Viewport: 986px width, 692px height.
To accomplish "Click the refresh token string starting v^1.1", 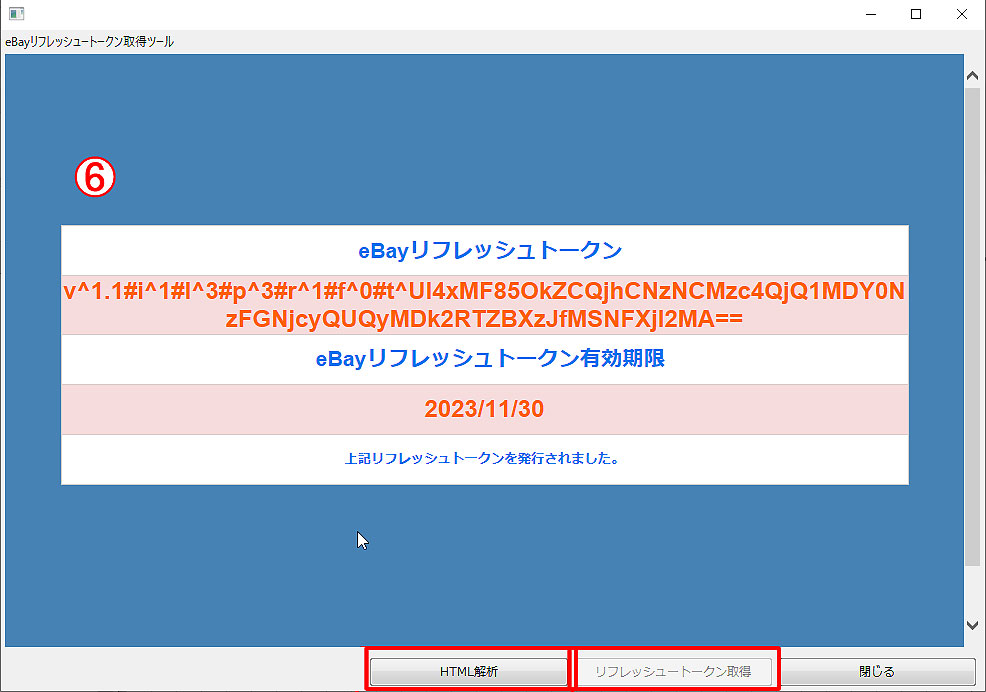I will [484, 305].
